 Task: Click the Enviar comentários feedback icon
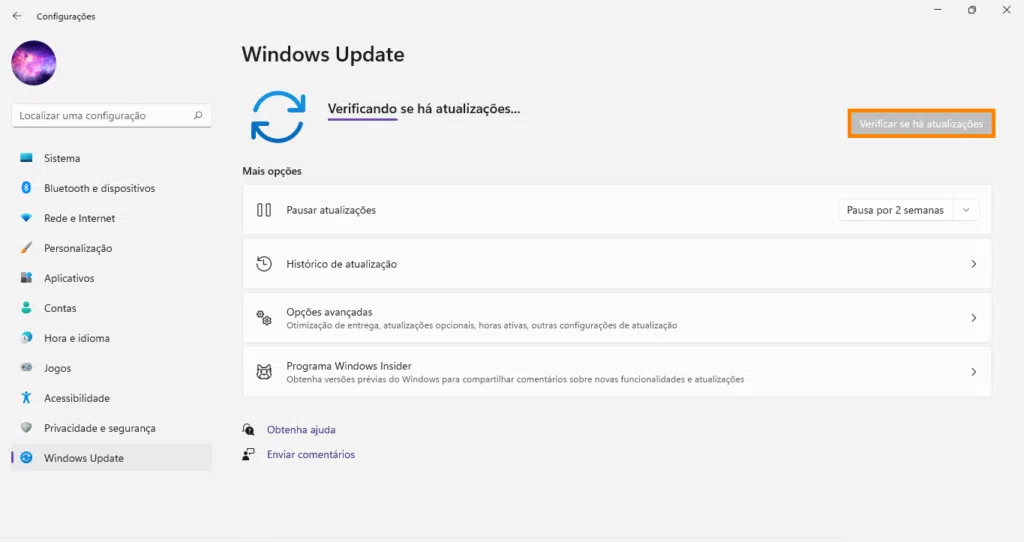pyautogui.click(x=248, y=454)
